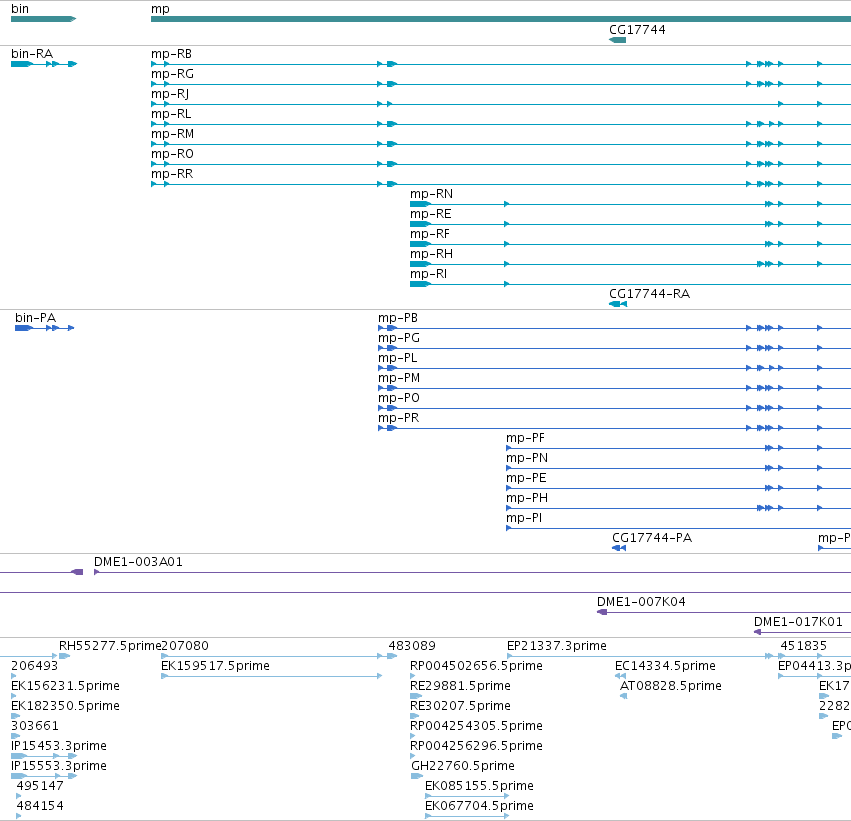Image resolution: width=851 pixels, height=821 pixels.
Task: Select protein mp-PG label
Action: tap(399, 338)
